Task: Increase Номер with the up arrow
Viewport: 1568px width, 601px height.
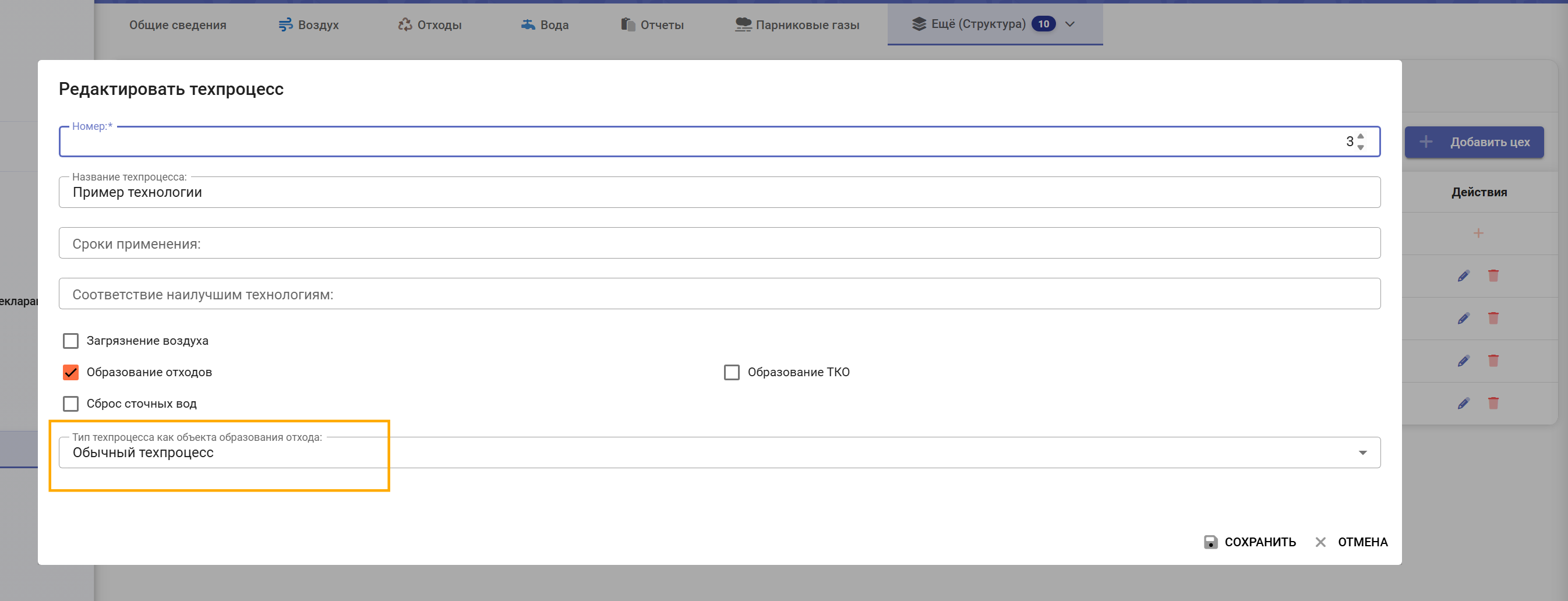Action: pyautogui.click(x=1361, y=136)
